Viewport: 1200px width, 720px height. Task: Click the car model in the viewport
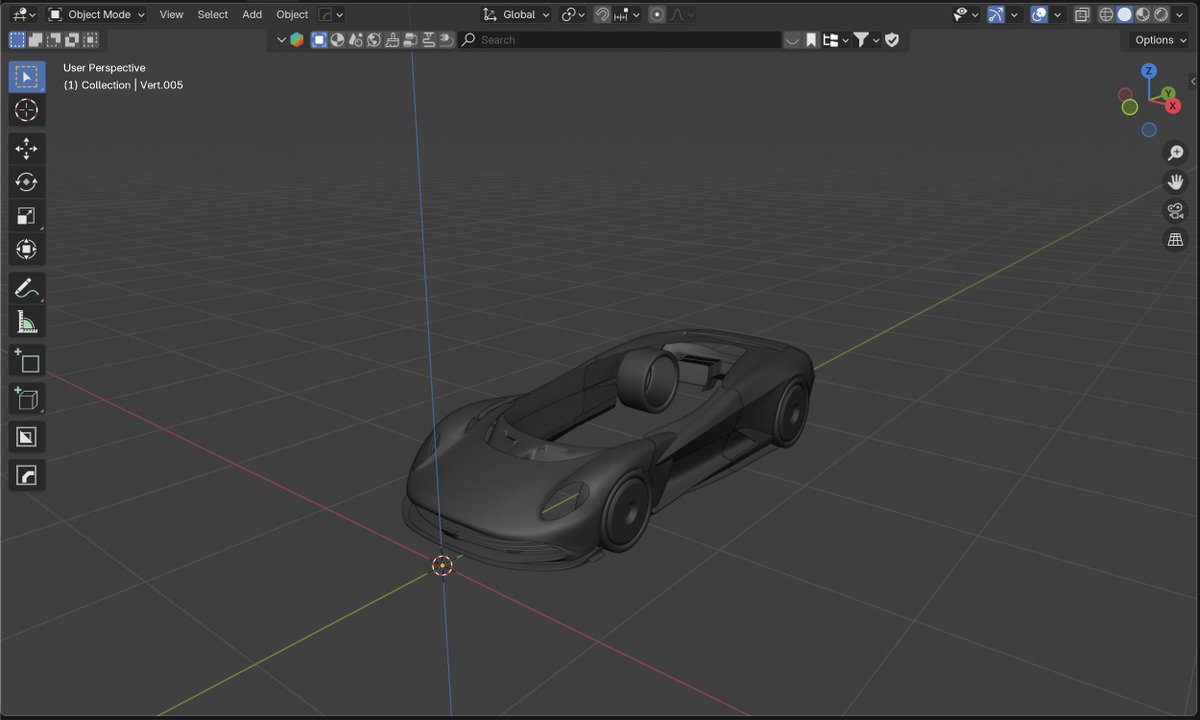point(610,450)
